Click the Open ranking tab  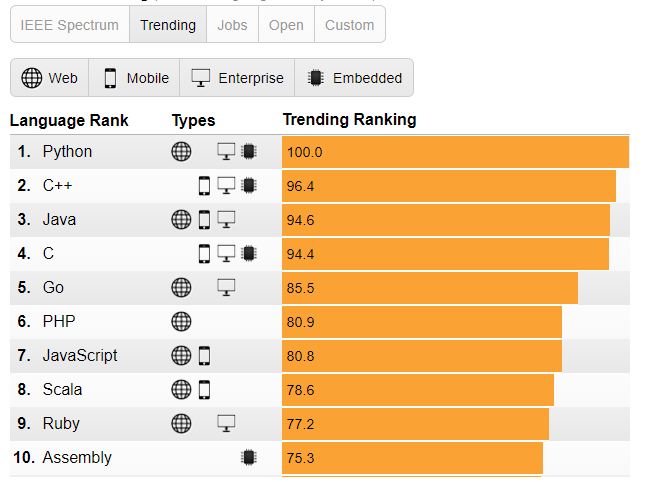pyautogui.click(x=286, y=25)
